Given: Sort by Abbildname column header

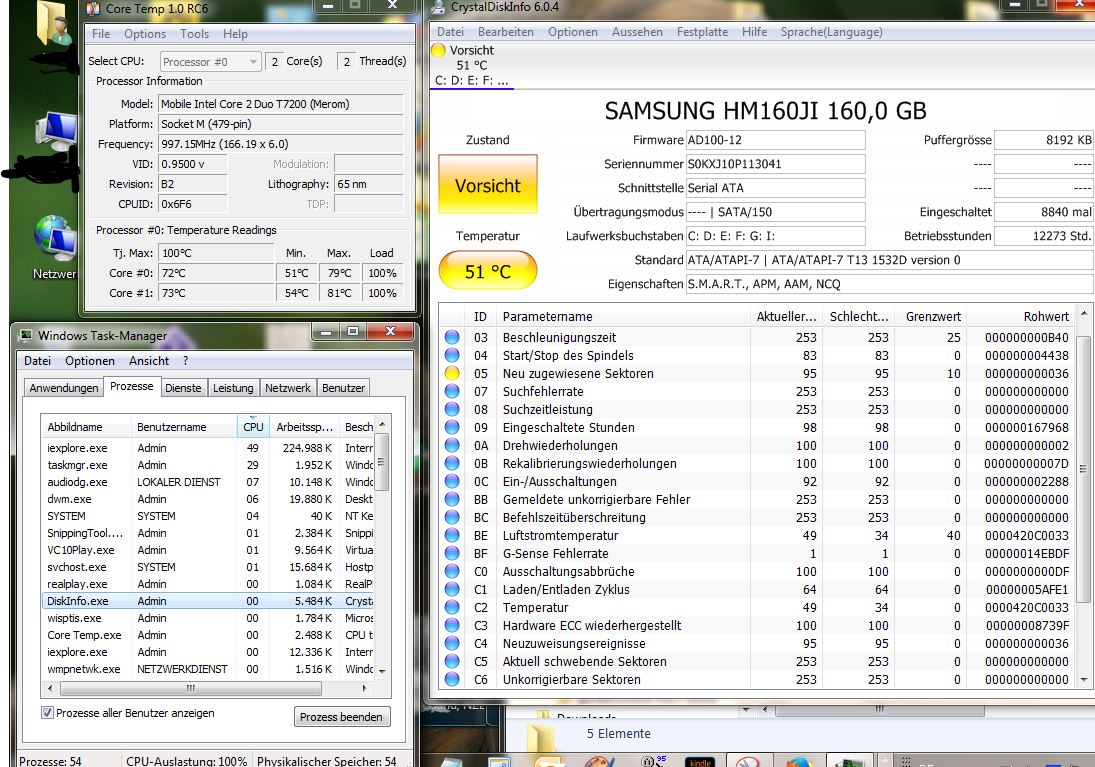Looking at the screenshot, I should (x=87, y=427).
